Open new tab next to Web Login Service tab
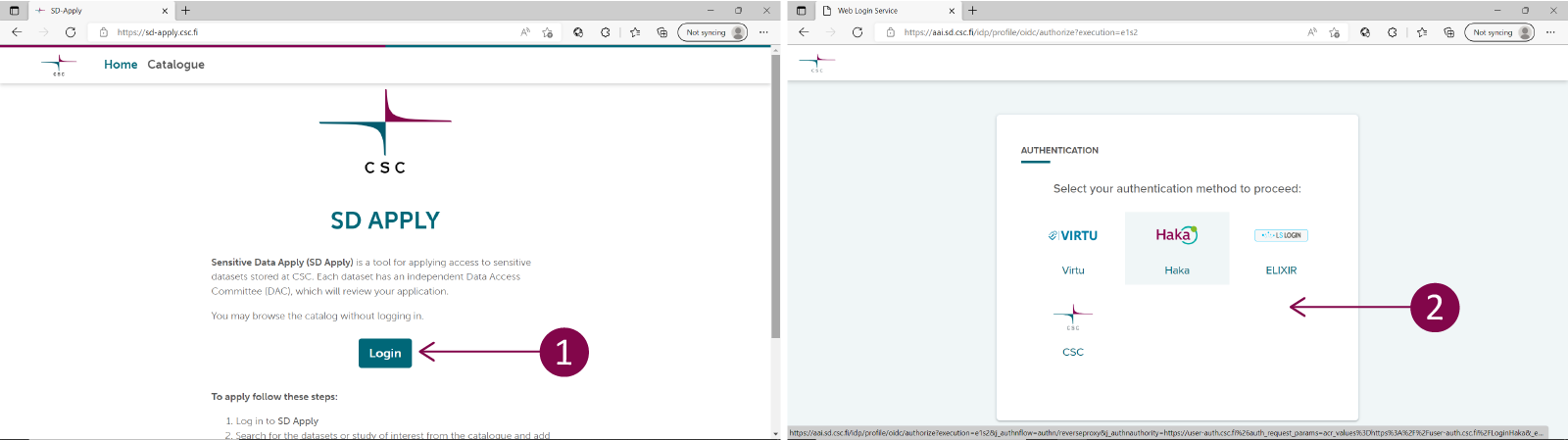 [x=973, y=11]
